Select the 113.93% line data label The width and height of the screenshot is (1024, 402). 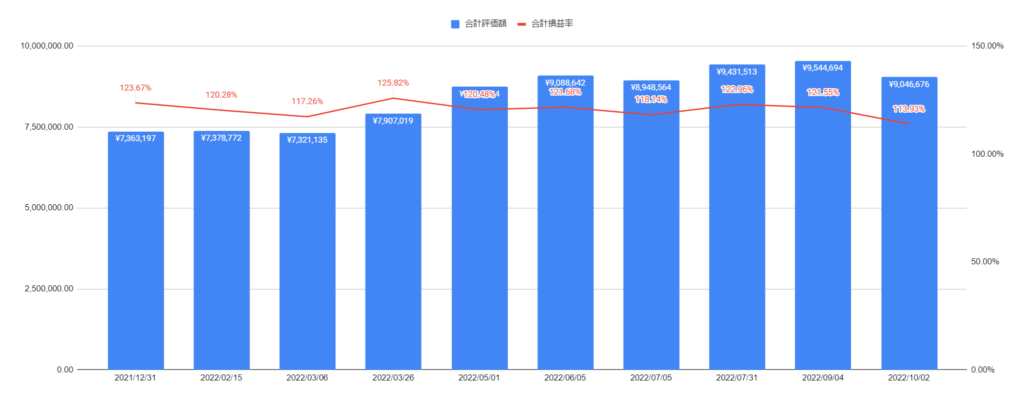pos(909,109)
